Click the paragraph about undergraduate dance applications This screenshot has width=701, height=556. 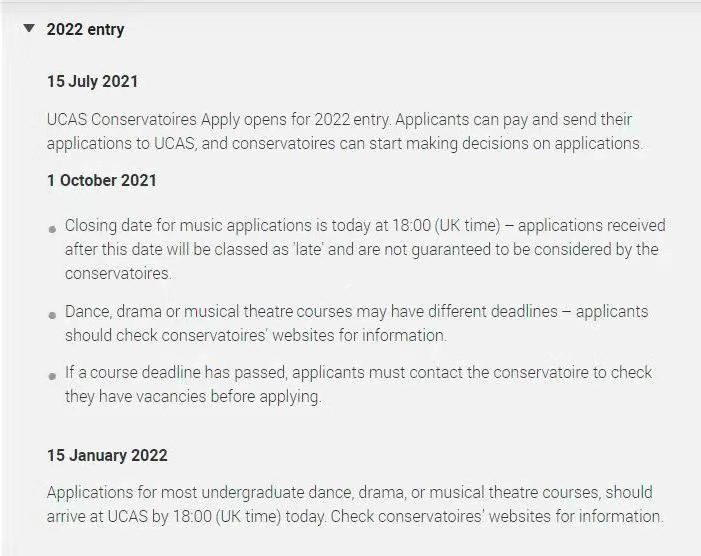pyautogui.click(x=355, y=504)
